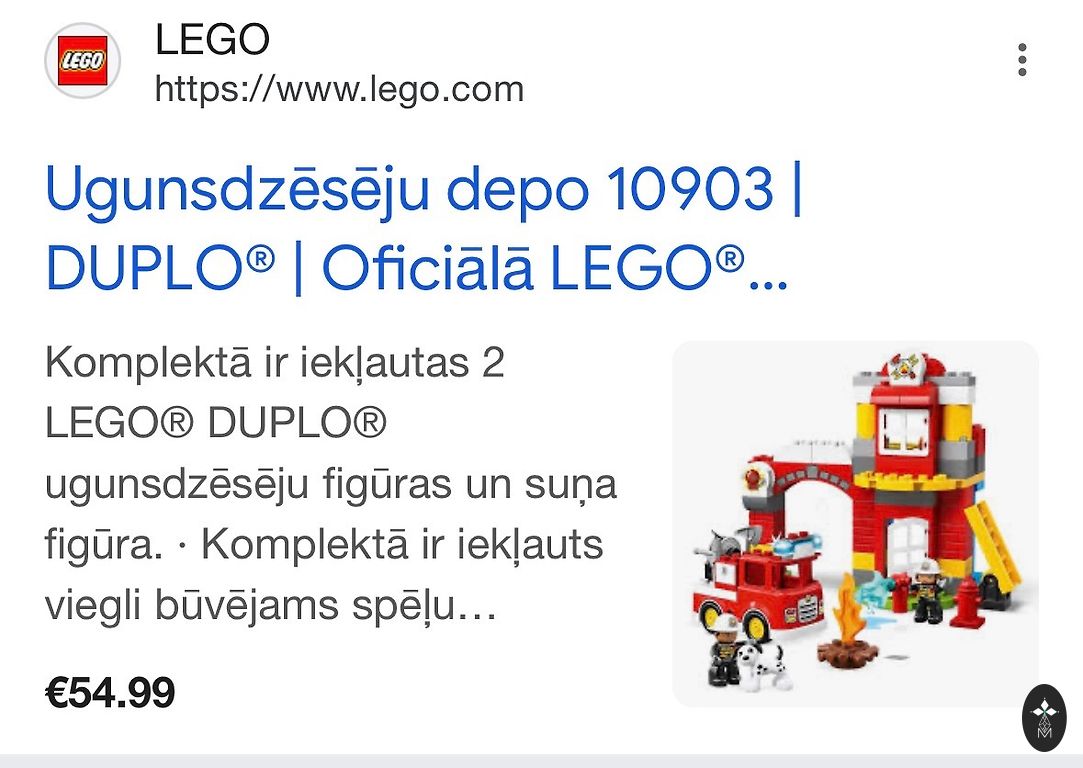Image resolution: width=1083 pixels, height=768 pixels.
Task: Click the €54.99 price label
Action: click(x=110, y=693)
